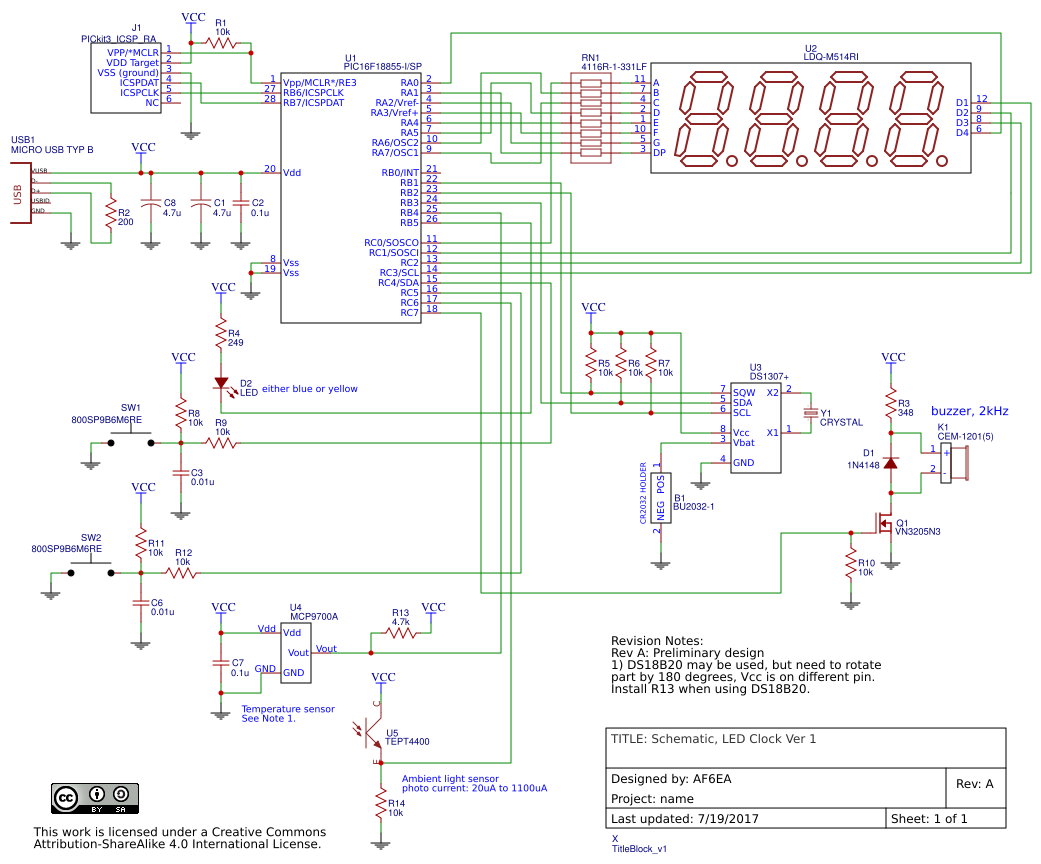Select the 1N4148 diode D1 symbol
Screen dimensions: 1041x864
891,462
